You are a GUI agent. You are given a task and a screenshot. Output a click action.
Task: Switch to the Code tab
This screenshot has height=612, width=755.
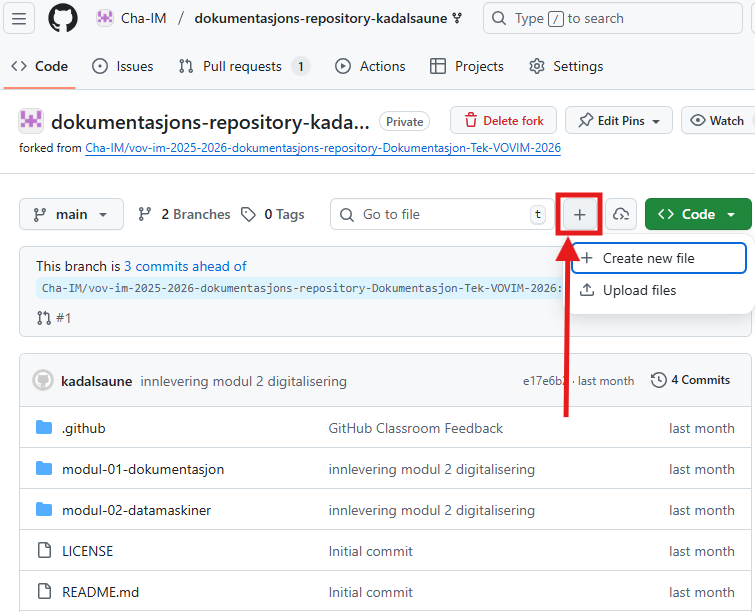pyautogui.click(x=39, y=66)
